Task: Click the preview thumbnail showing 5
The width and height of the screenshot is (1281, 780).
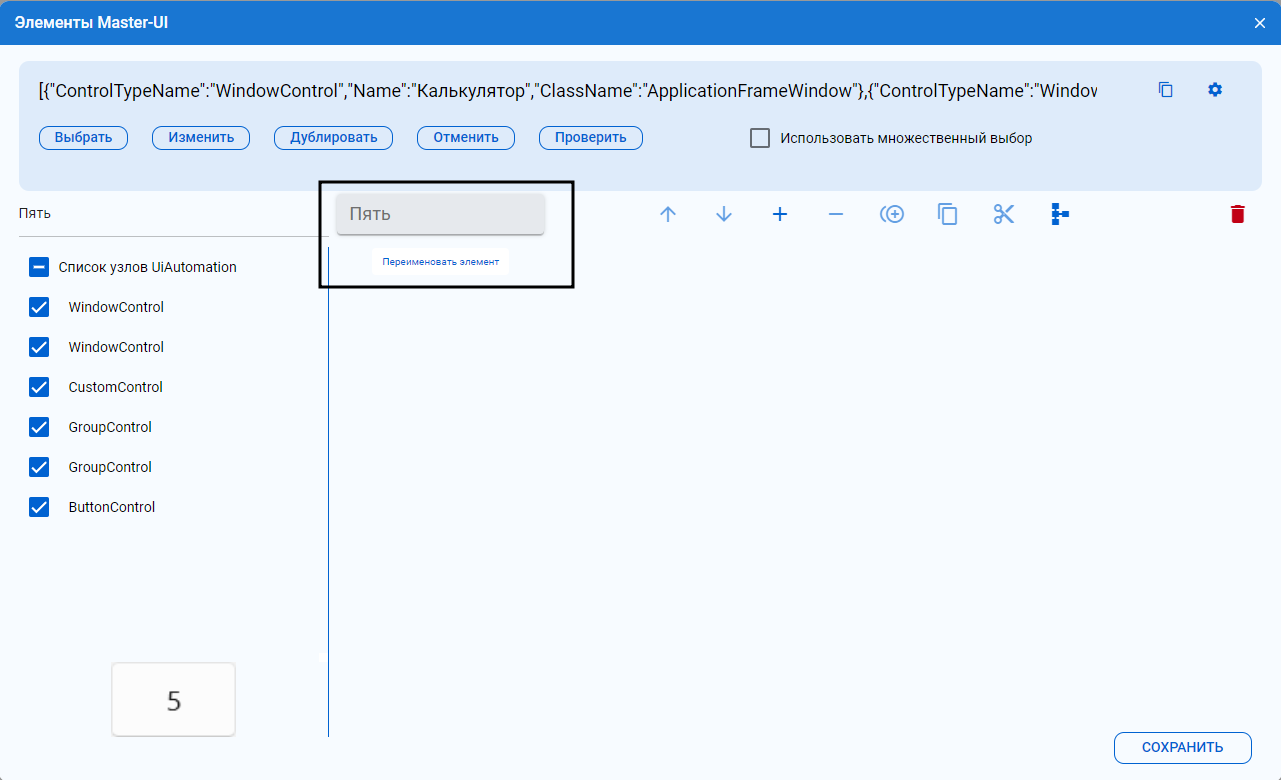Action: [x=174, y=700]
